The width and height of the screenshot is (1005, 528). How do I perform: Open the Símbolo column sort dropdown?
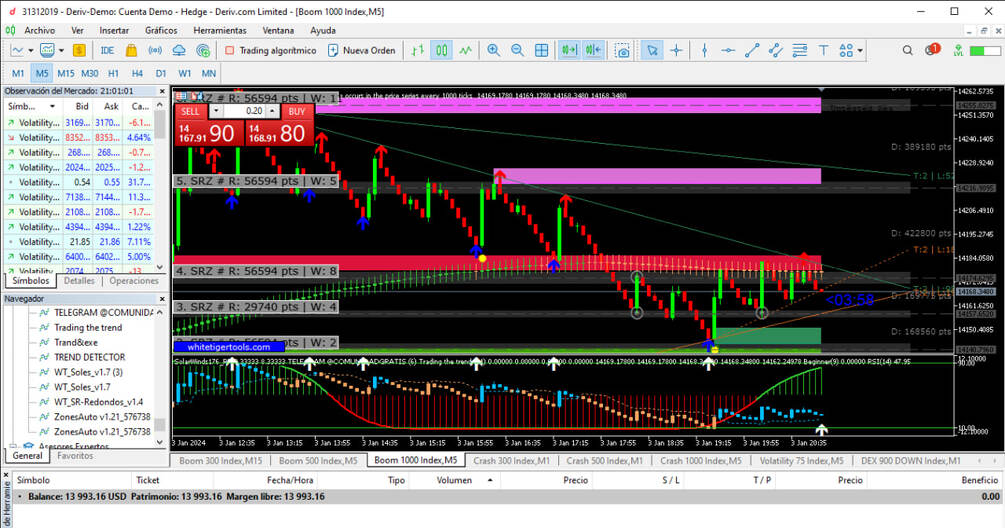(x=52, y=106)
